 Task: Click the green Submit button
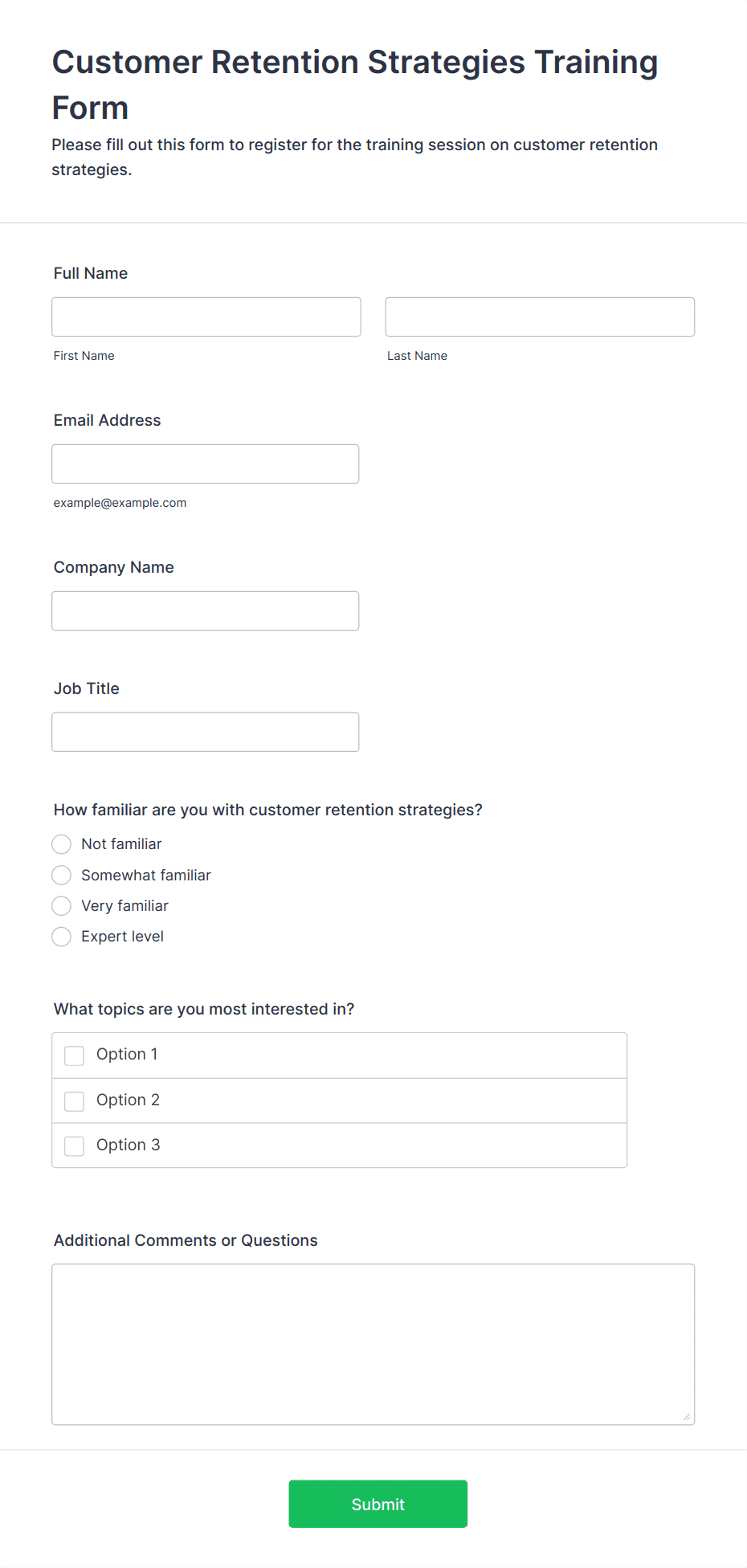(378, 1504)
